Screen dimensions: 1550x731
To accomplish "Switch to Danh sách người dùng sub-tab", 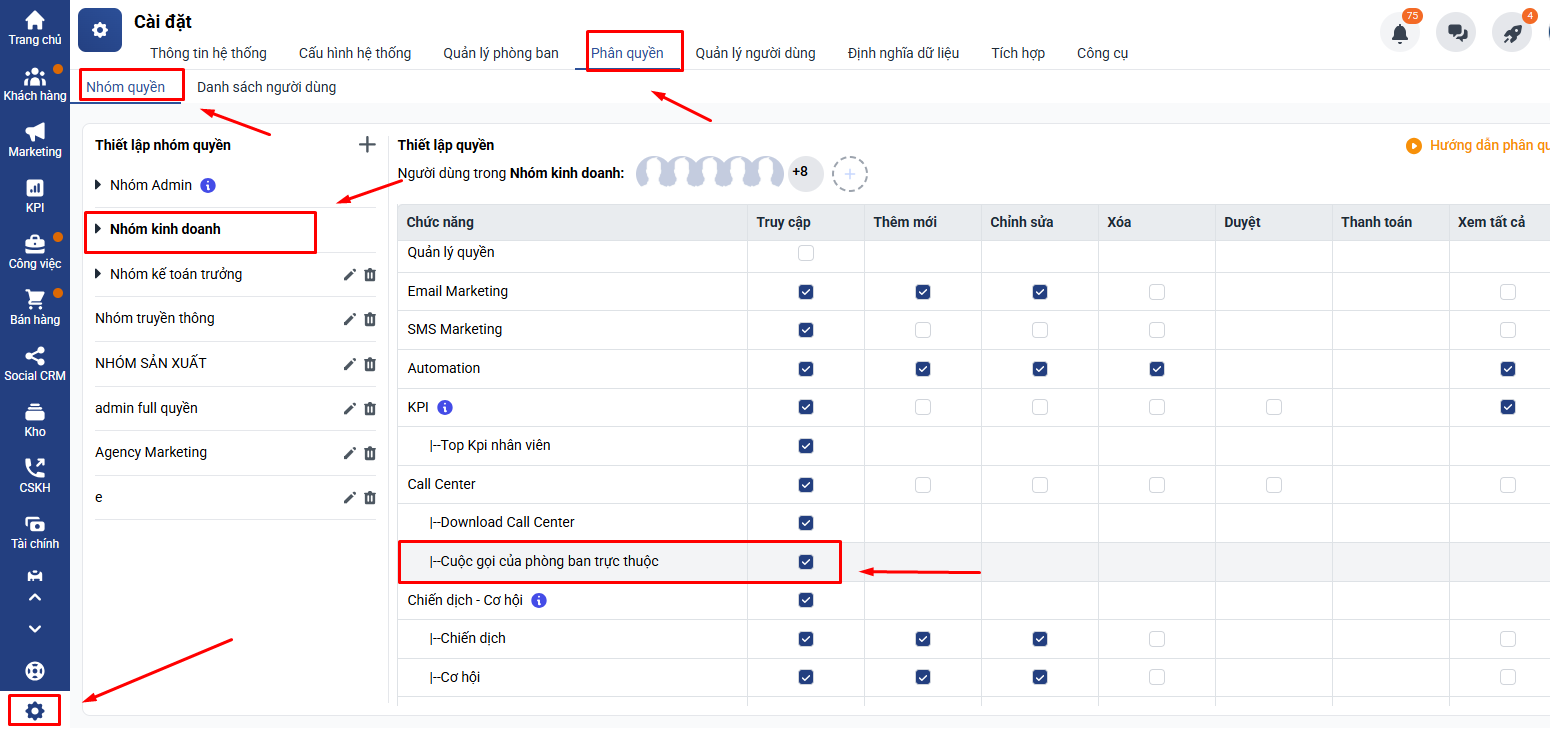I will pyautogui.click(x=266, y=87).
